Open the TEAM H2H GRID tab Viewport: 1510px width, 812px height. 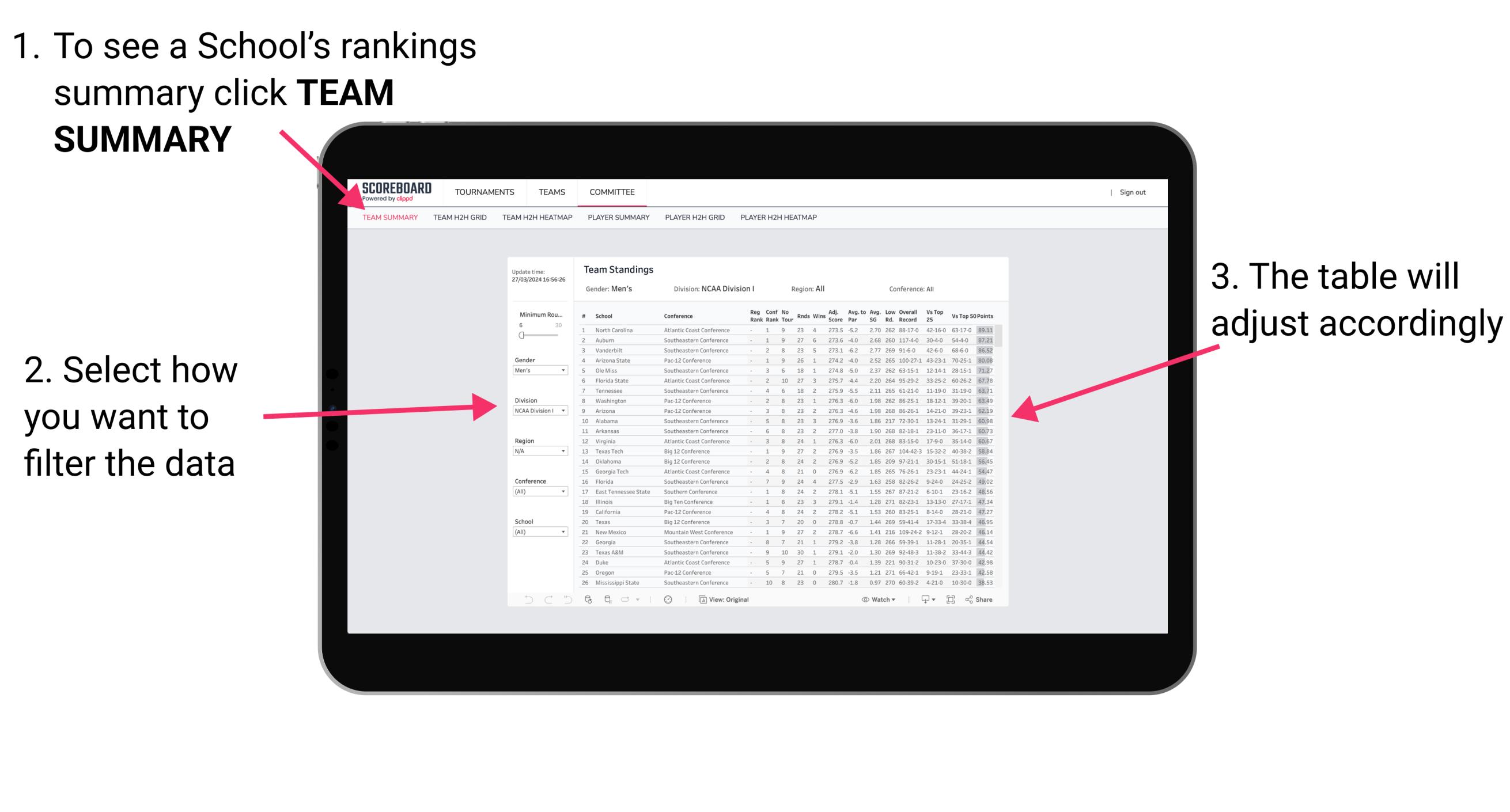pos(460,219)
